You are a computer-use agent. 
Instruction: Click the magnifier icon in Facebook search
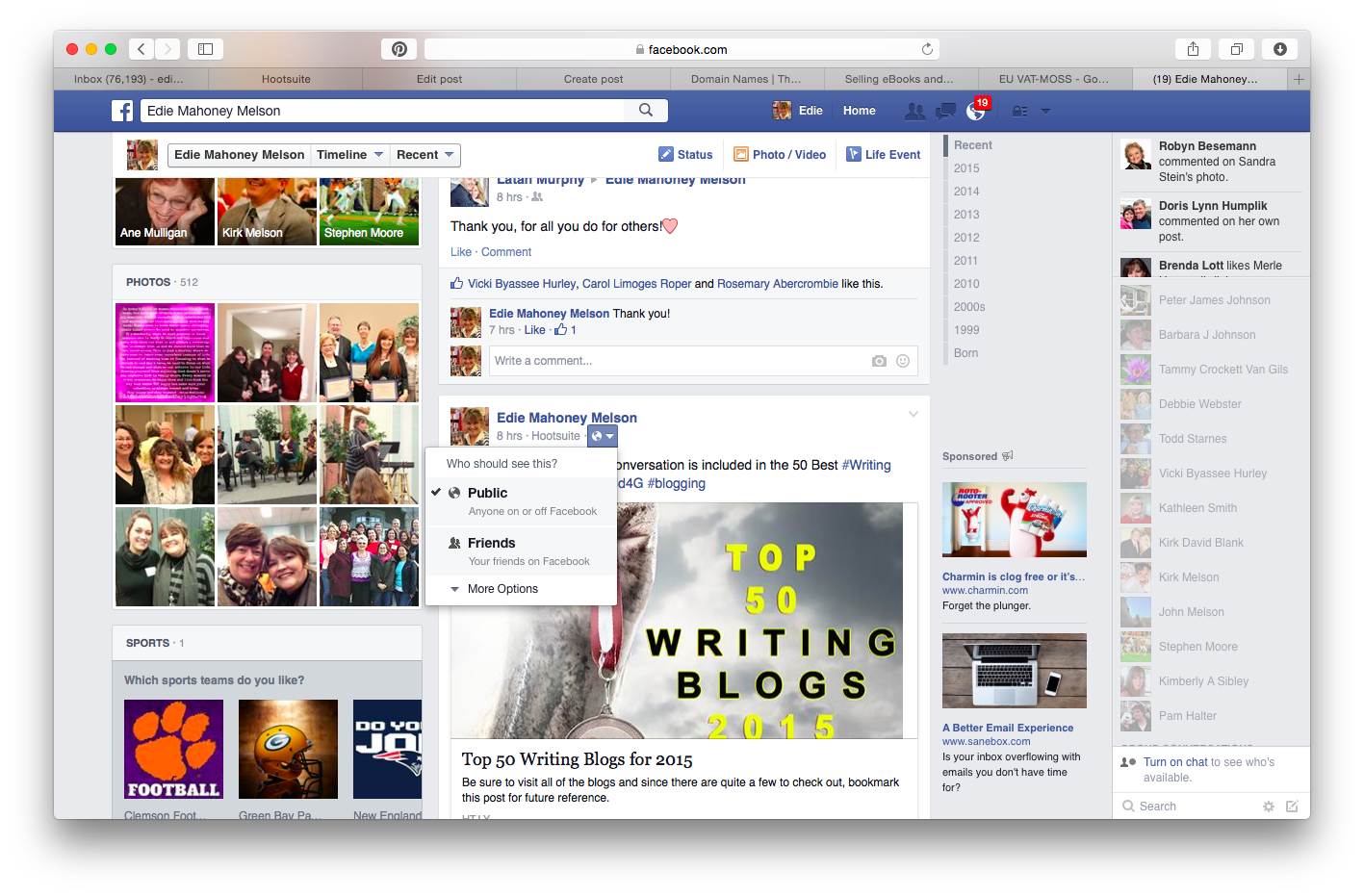[646, 111]
